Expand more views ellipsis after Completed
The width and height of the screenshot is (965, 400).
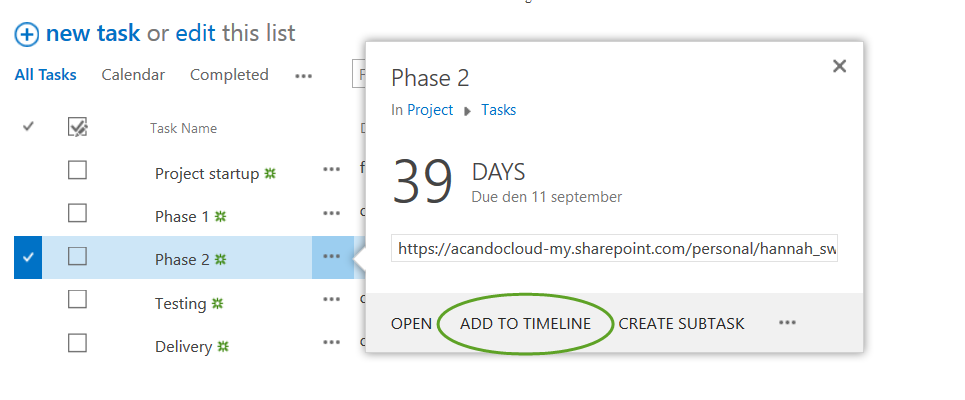pos(303,75)
